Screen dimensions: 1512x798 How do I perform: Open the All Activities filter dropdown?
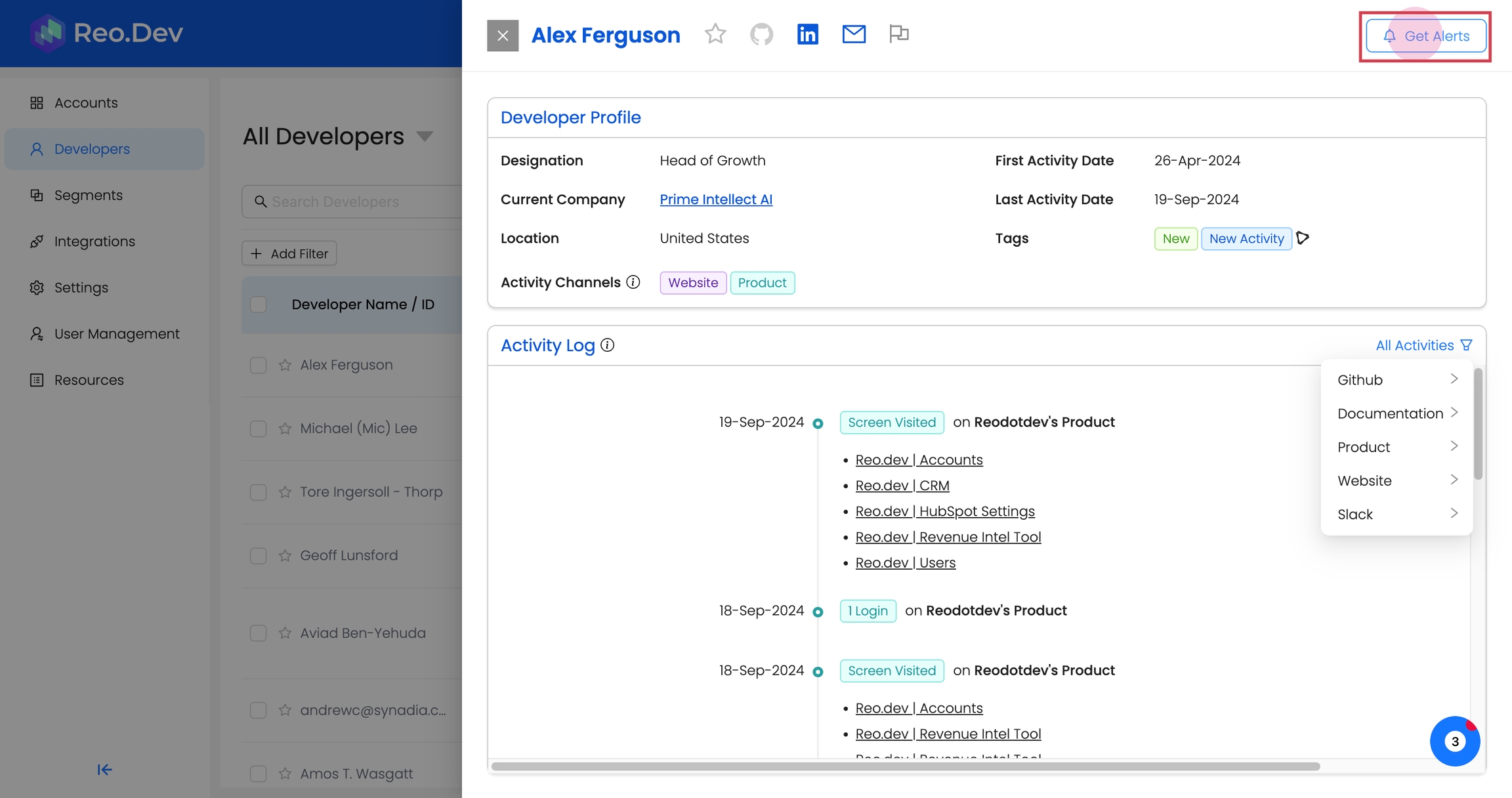tap(1423, 345)
